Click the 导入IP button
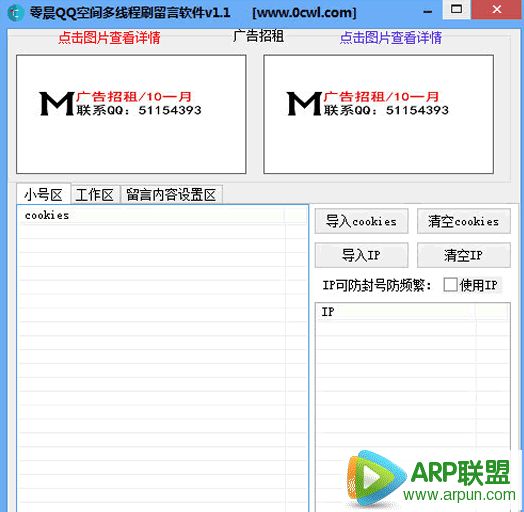 361,255
